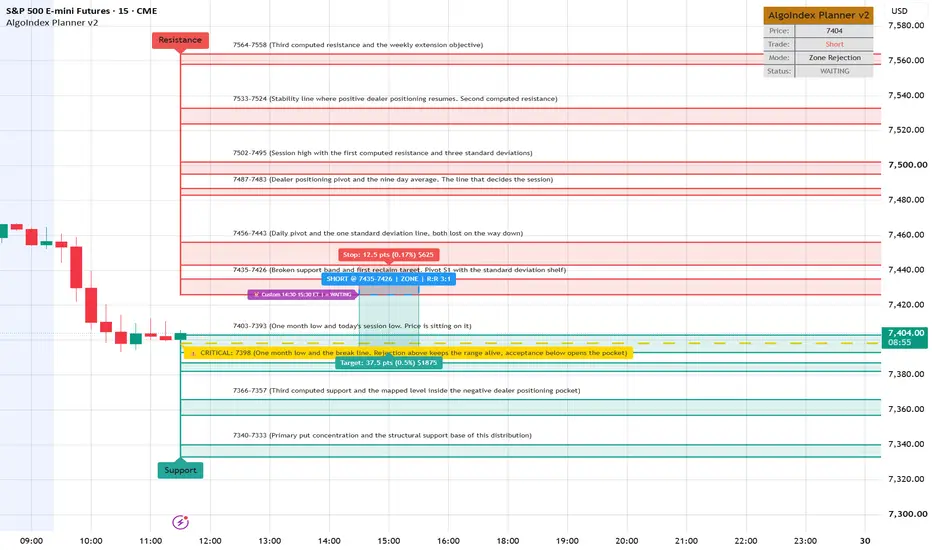Image resolution: width=932 pixels, height=550 pixels.
Task: Click the 7,300.00 price axis label
Action: pos(908,514)
